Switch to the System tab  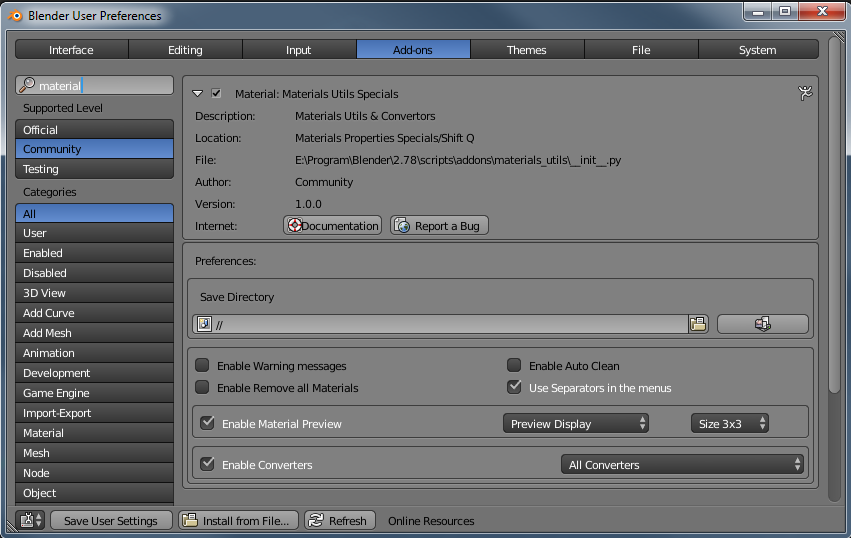click(x=758, y=49)
